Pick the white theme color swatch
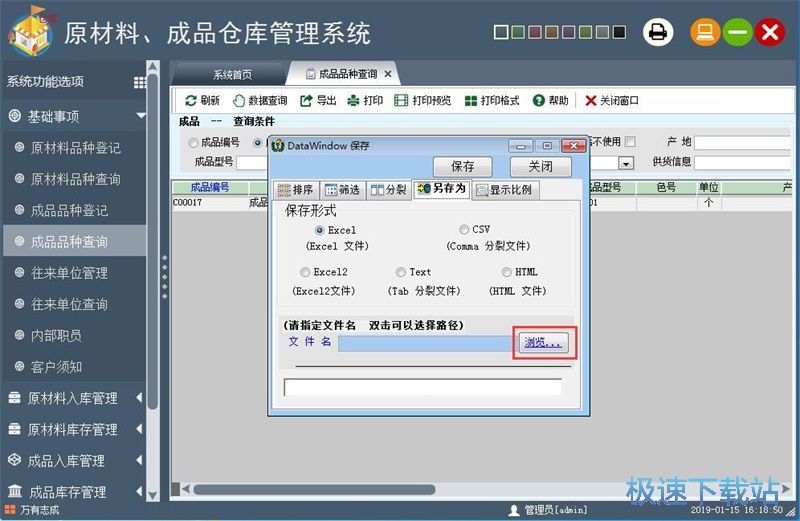 coord(501,33)
